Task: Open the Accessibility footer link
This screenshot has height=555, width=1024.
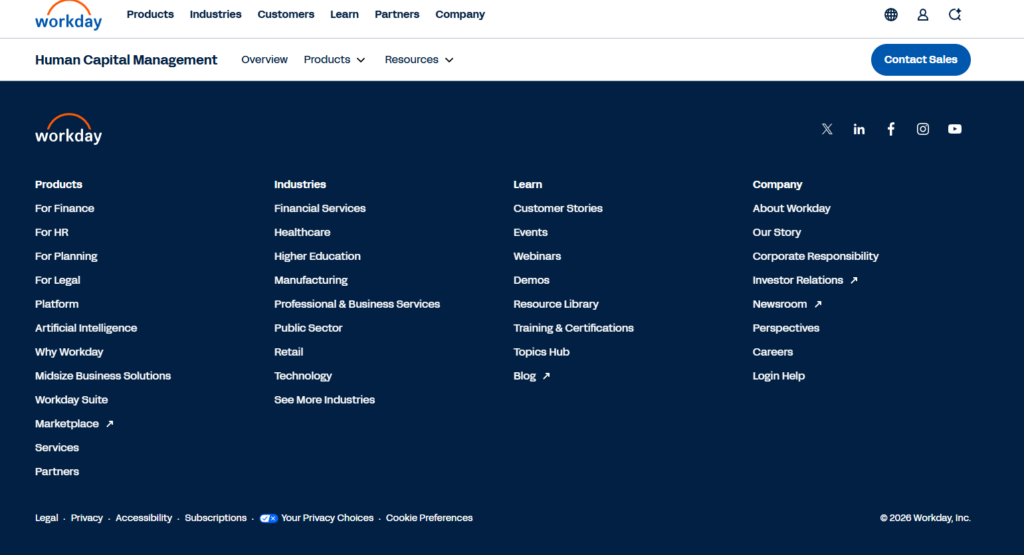Action: (144, 518)
